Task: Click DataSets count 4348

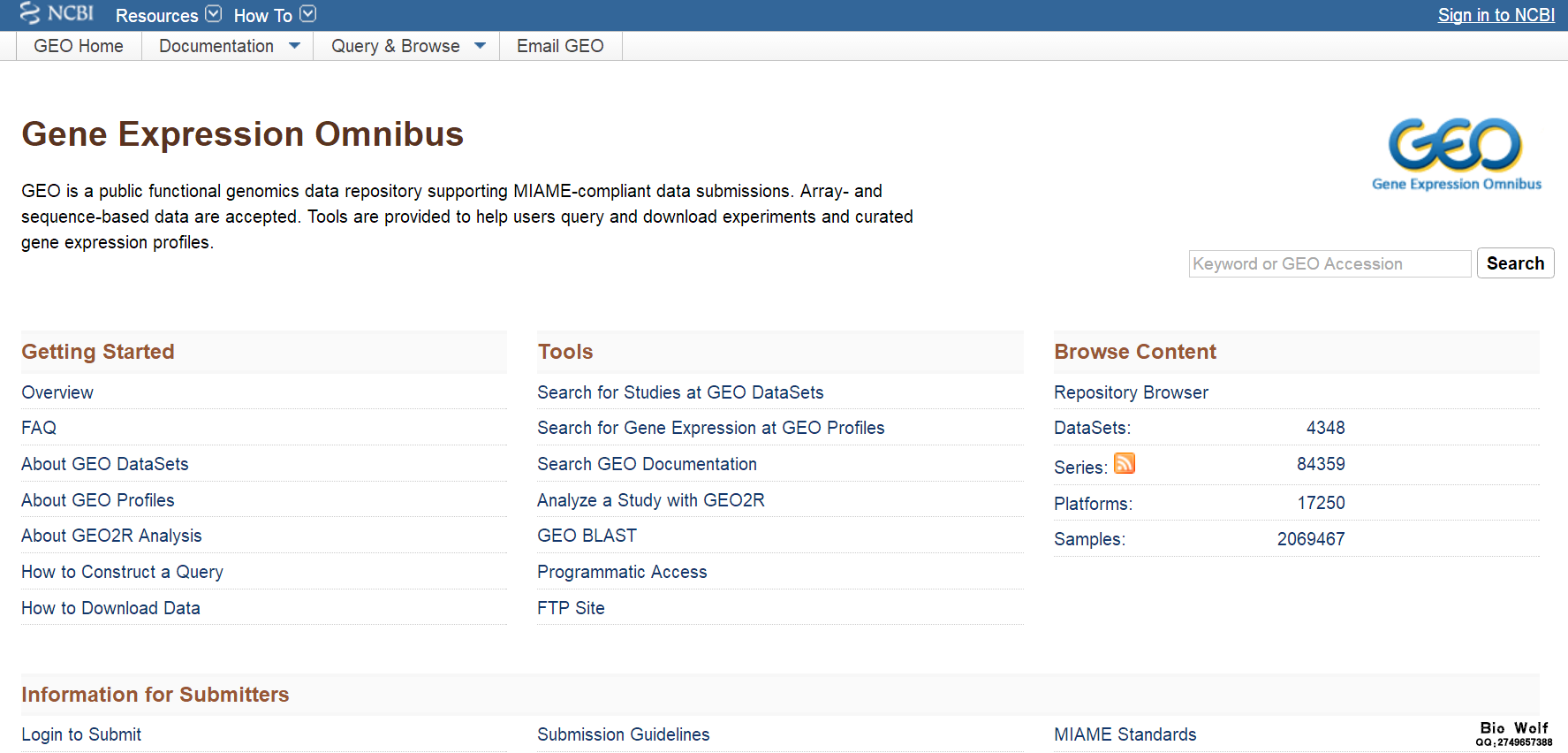Action: (x=1325, y=428)
